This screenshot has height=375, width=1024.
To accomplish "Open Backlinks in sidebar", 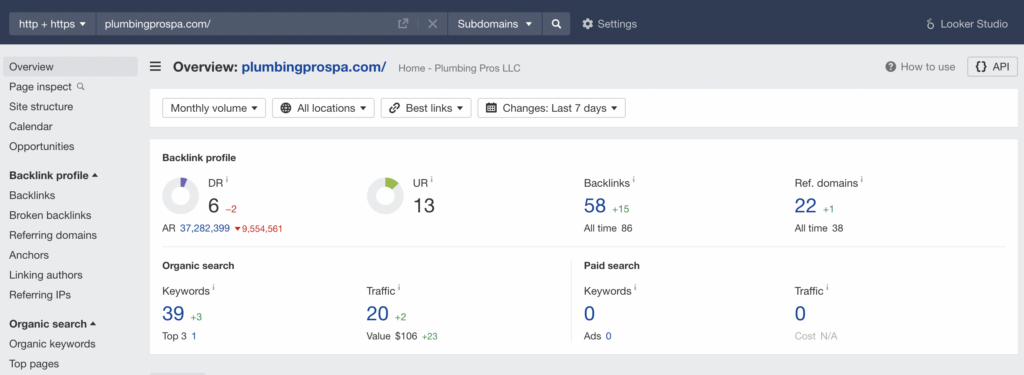I will [32, 195].
